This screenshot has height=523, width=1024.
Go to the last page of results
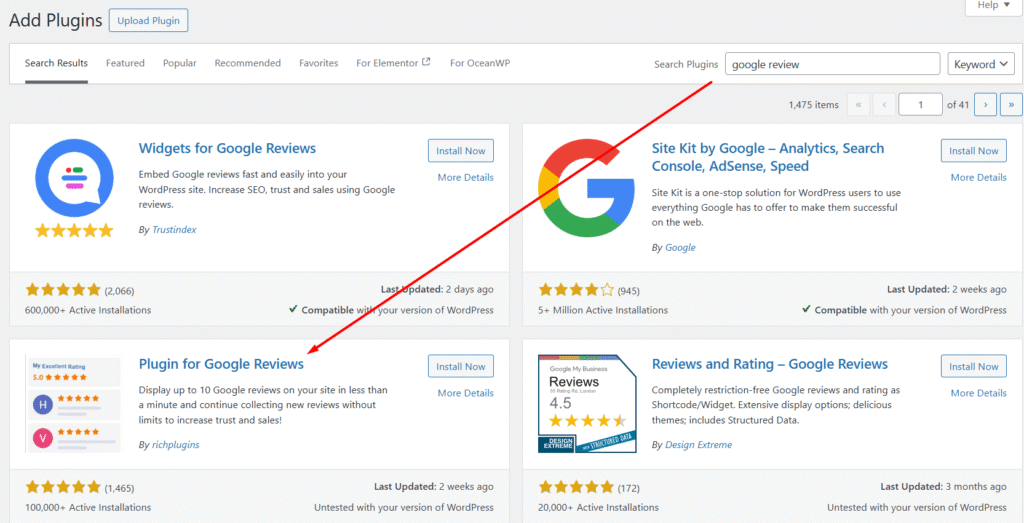(x=1011, y=104)
